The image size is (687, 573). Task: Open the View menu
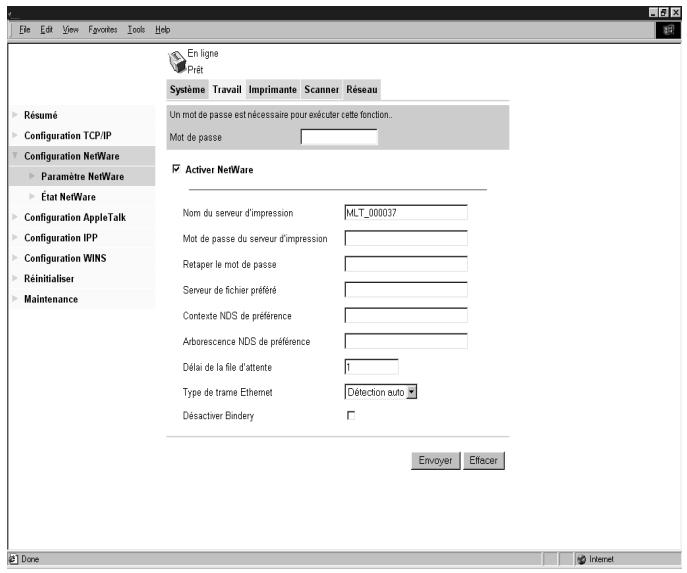70,30
